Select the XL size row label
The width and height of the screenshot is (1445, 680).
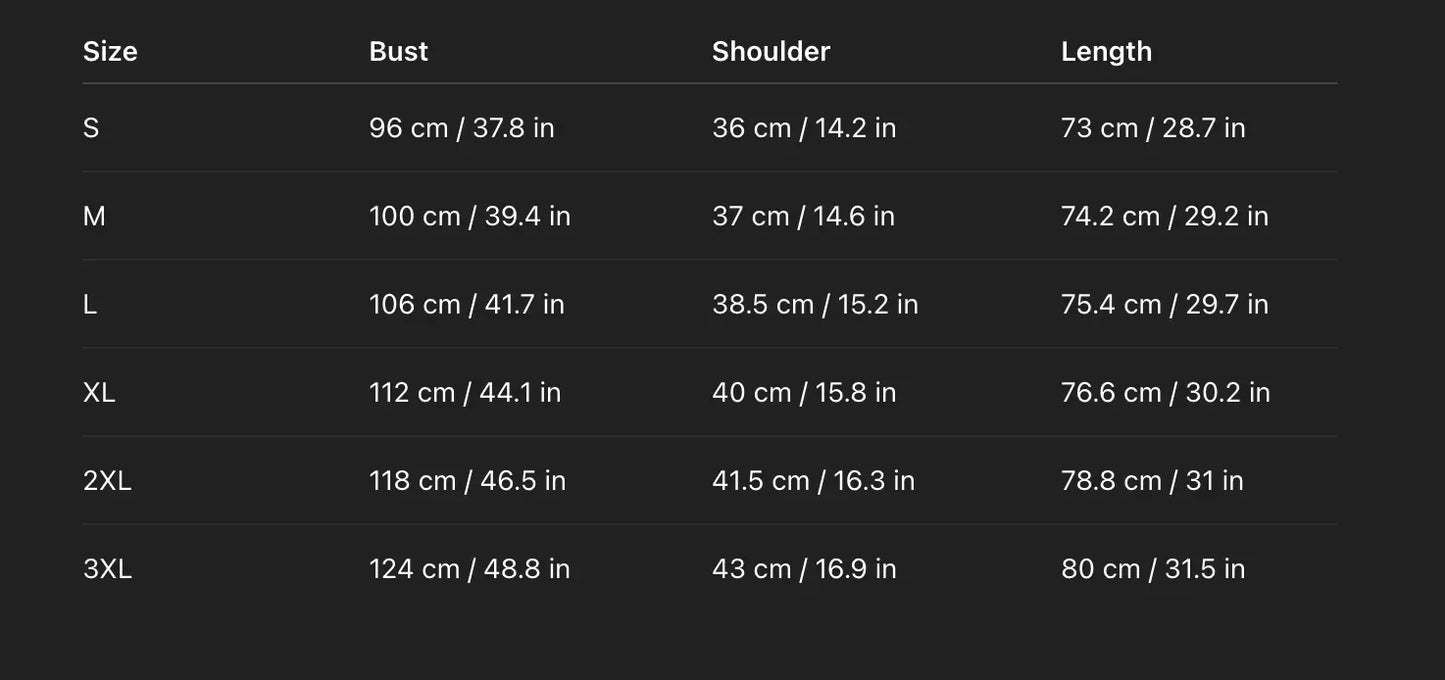99,392
